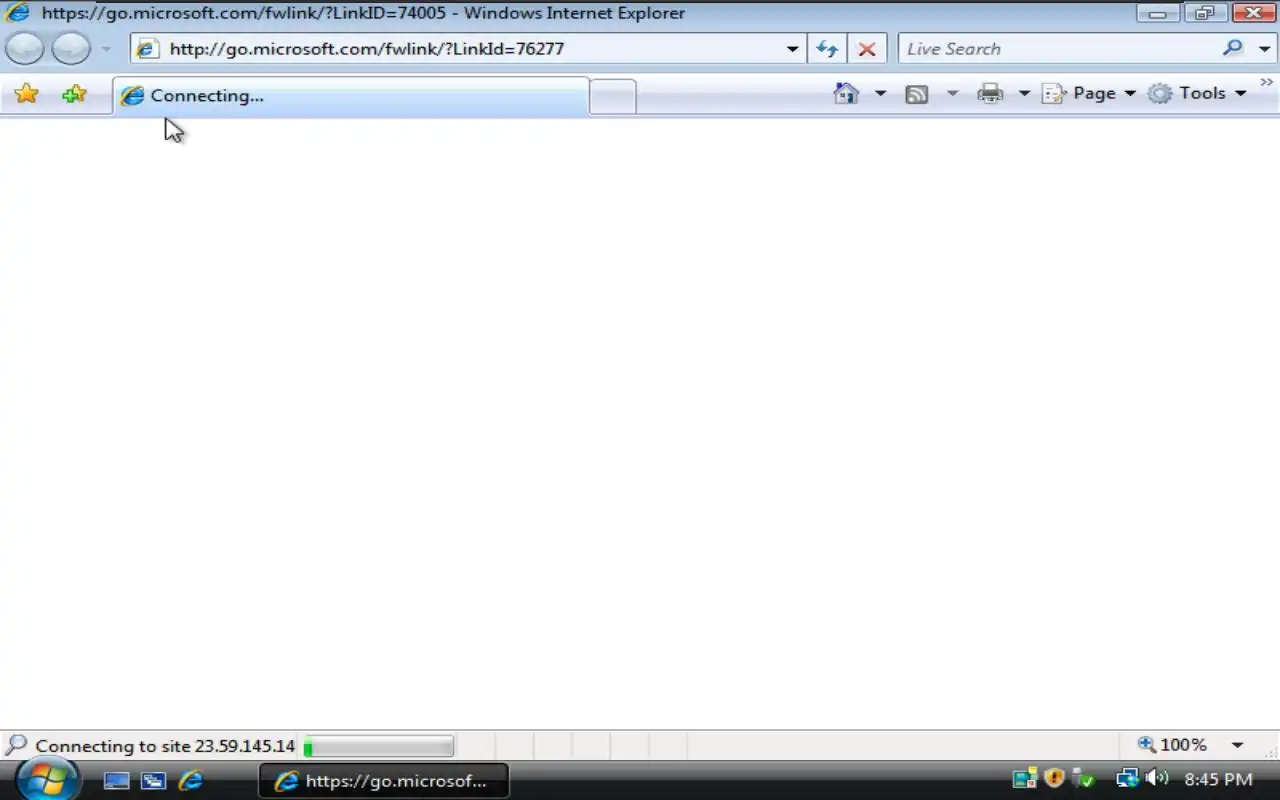Launch Internet Explorer from quick launch

click(x=190, y=781)
